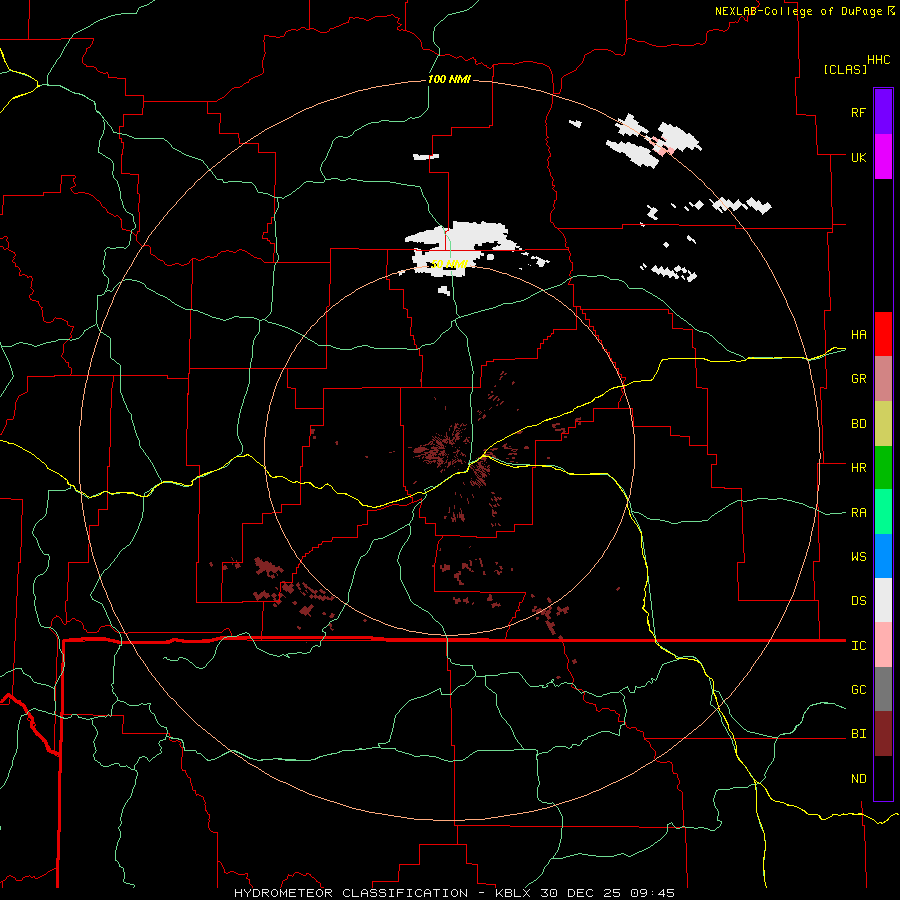Click the blue WS legend color swatch
900x900 pixels.
(x=883, y=556)
